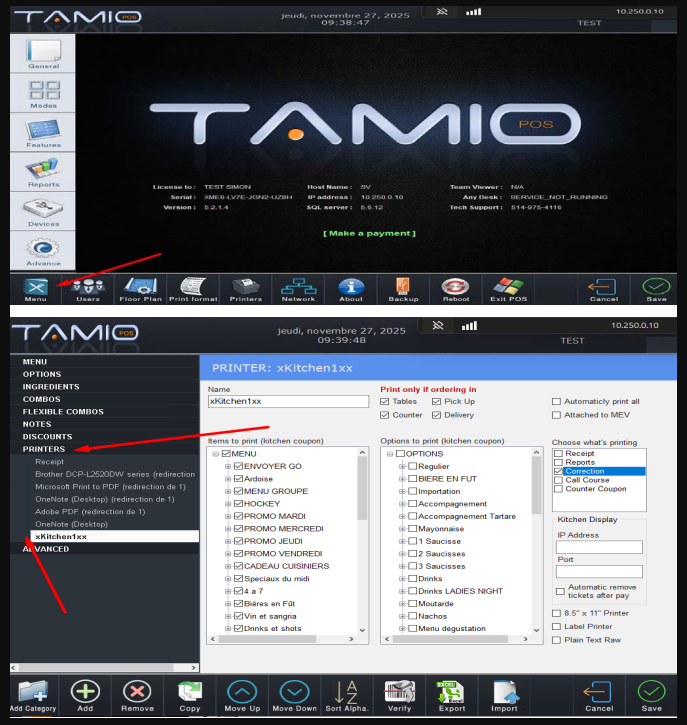Collapse the OPTIONS tree root node
This screenshot has height=725, width=687.
pos(390,454)
